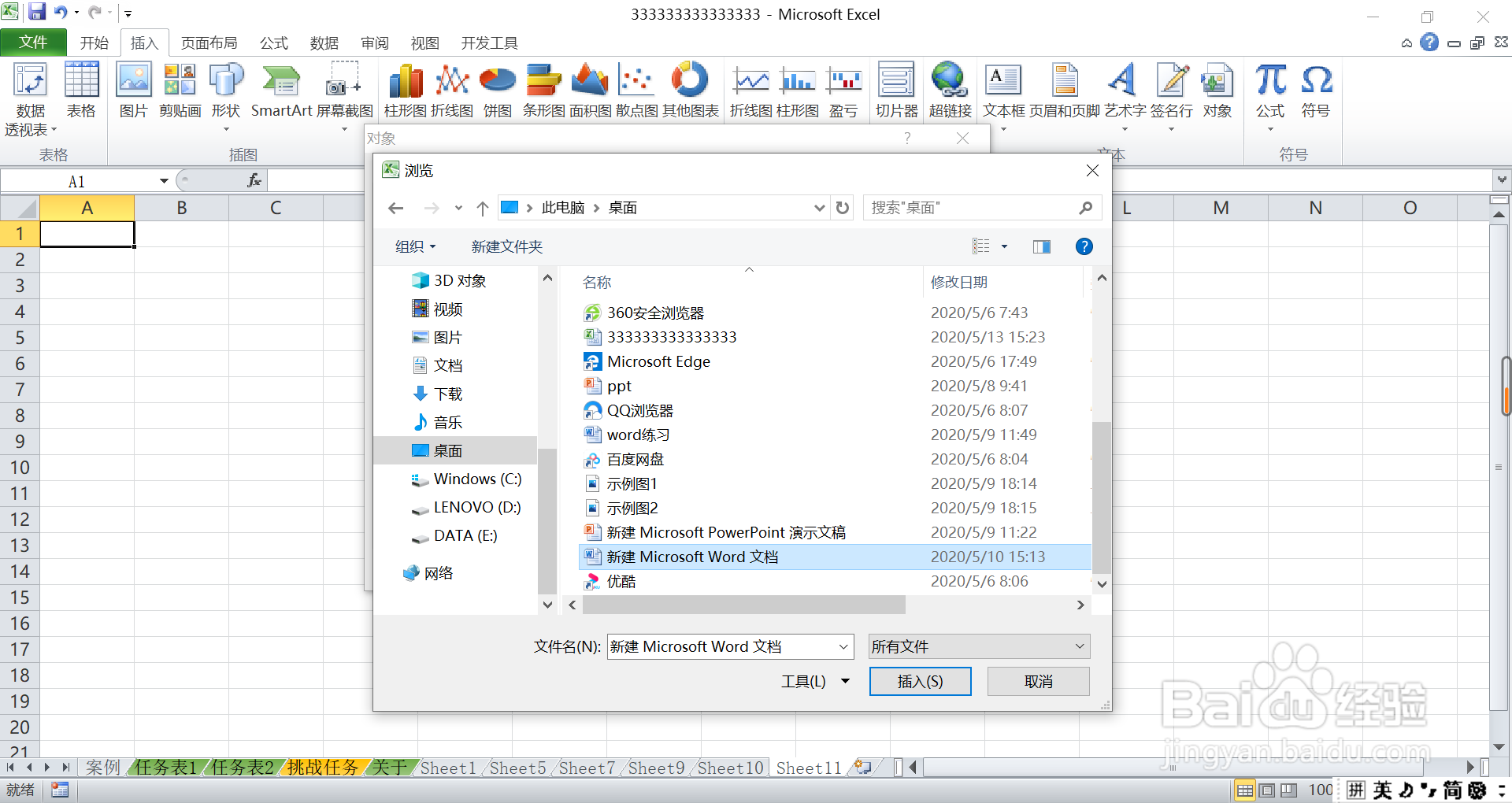This screenshot has width=1512, height=803.
Task: Open the file name combo box dropdown
Action: tap(843, 647)
